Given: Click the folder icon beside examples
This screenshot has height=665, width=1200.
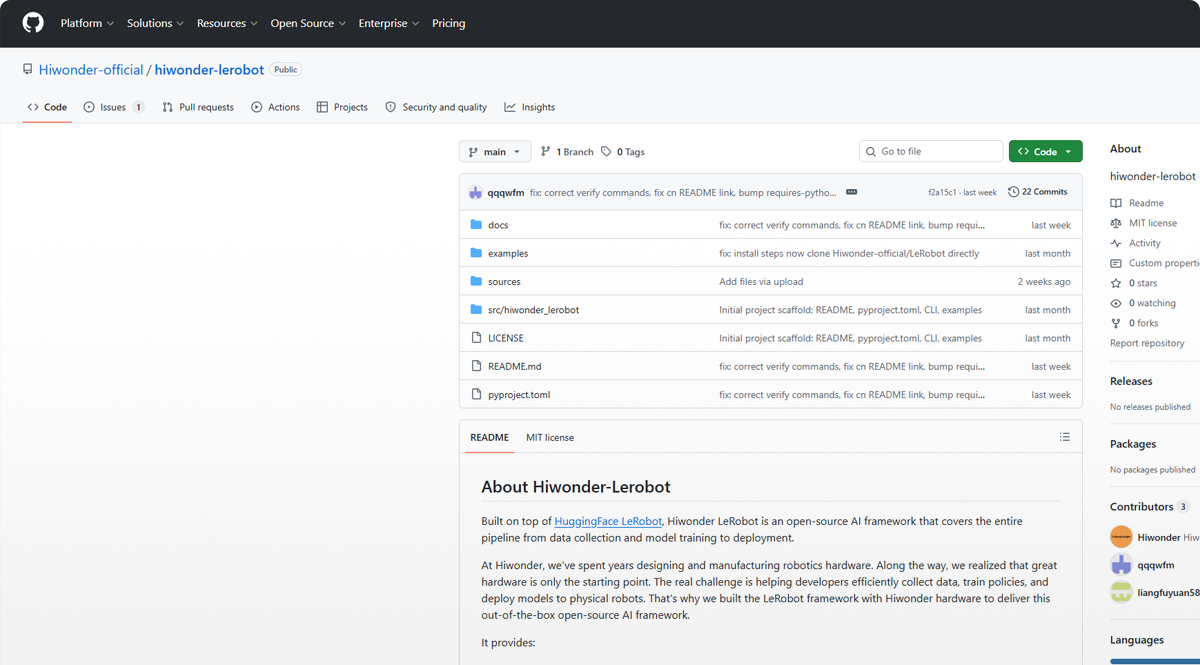Looking at the screenshot, I should (476, 253).
